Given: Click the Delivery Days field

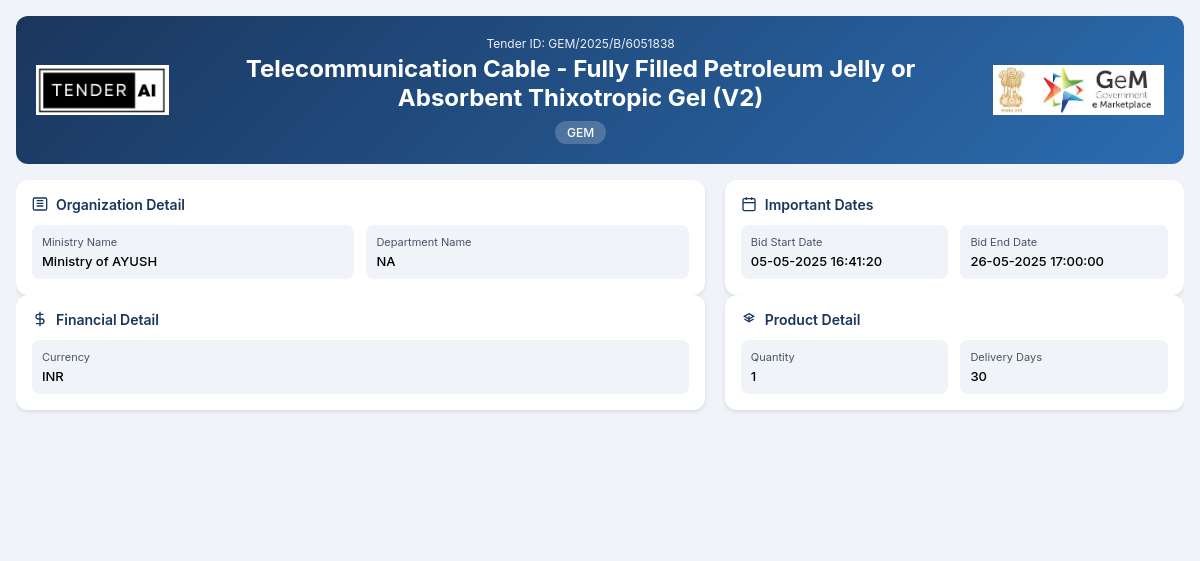Looking at the screenshot, I should click(1064, 367).
